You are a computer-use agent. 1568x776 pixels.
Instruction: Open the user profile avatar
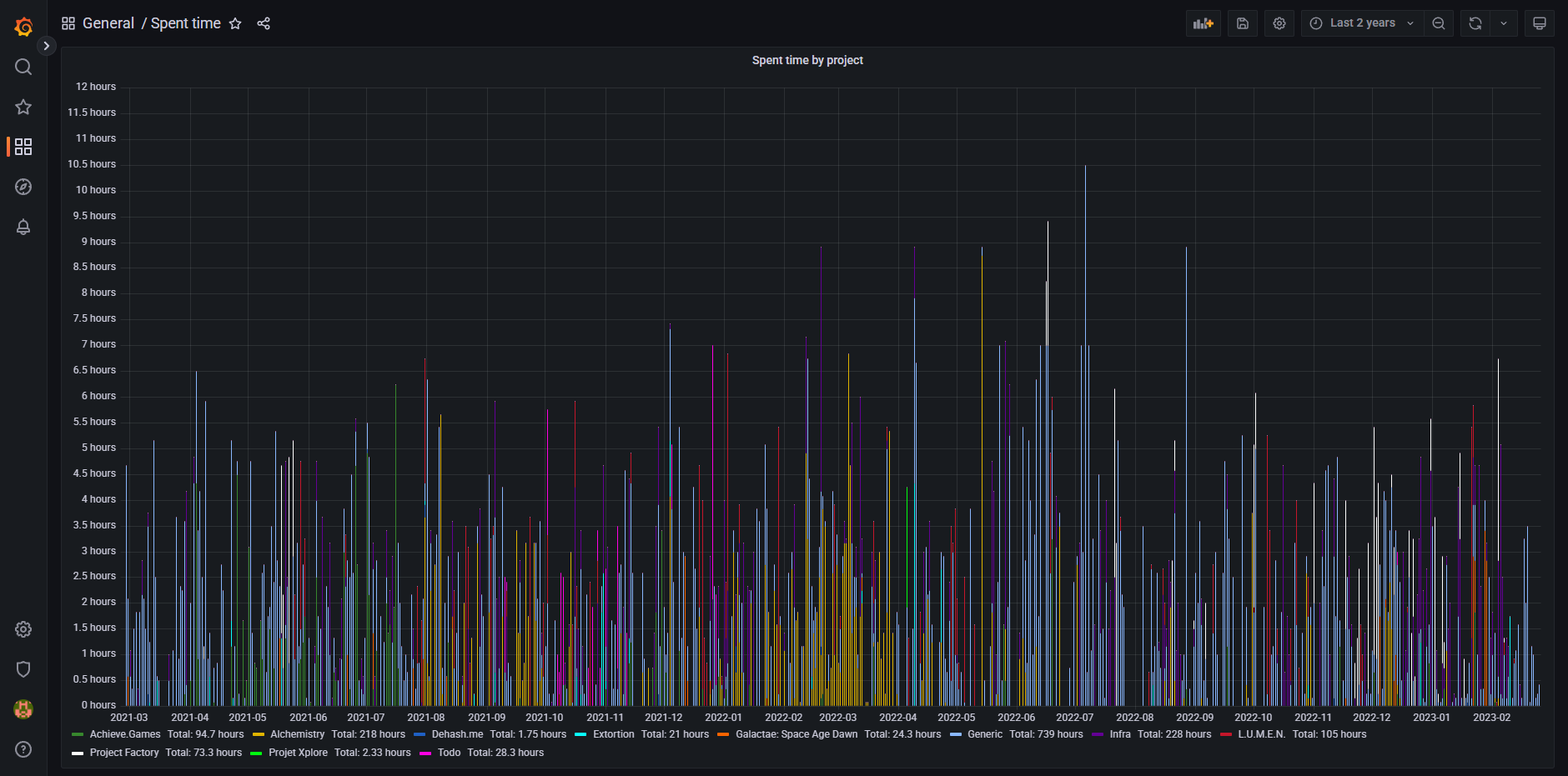pyautogui.click(x=23, y=709)
